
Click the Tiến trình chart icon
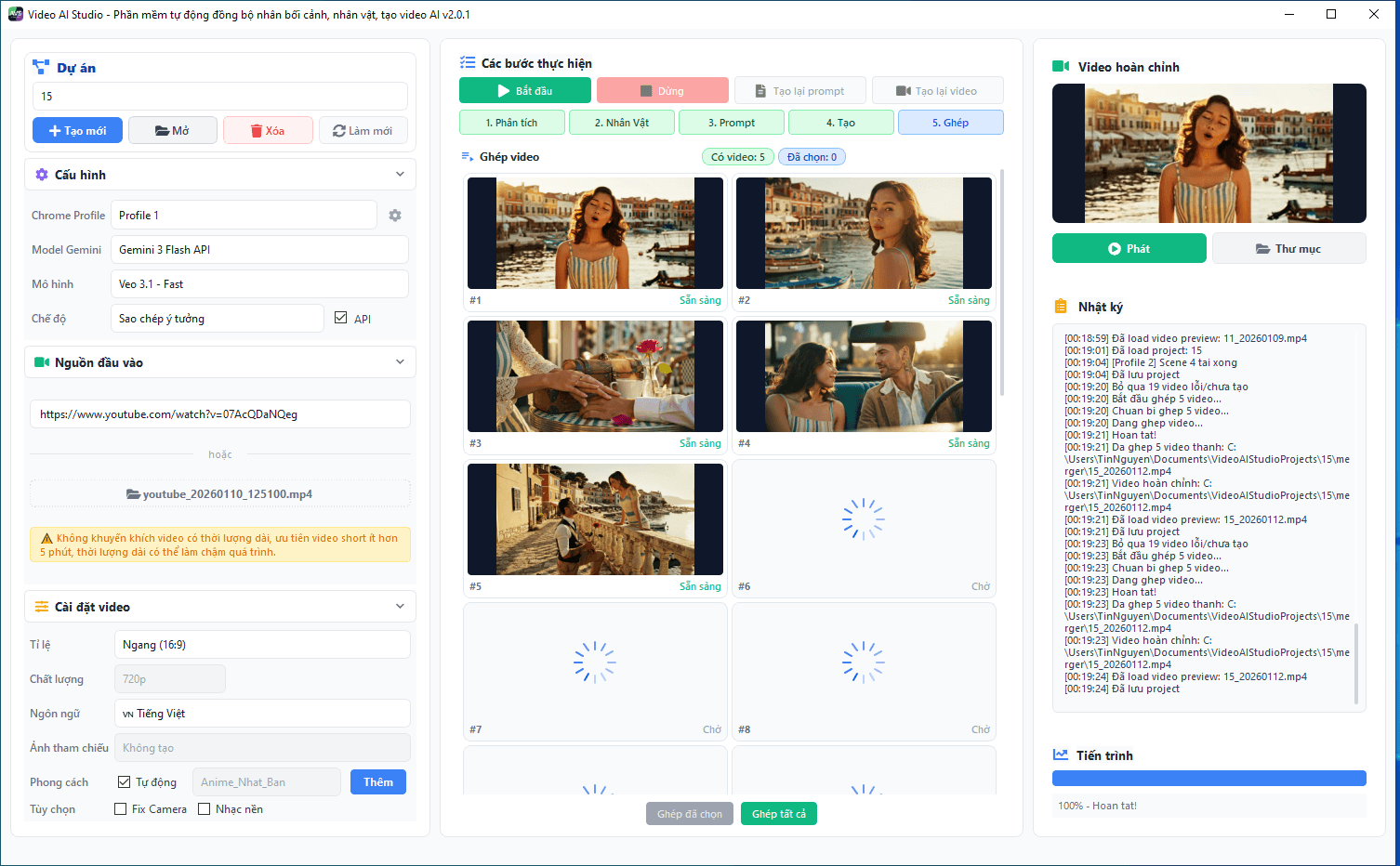(x=1061, y=755)
